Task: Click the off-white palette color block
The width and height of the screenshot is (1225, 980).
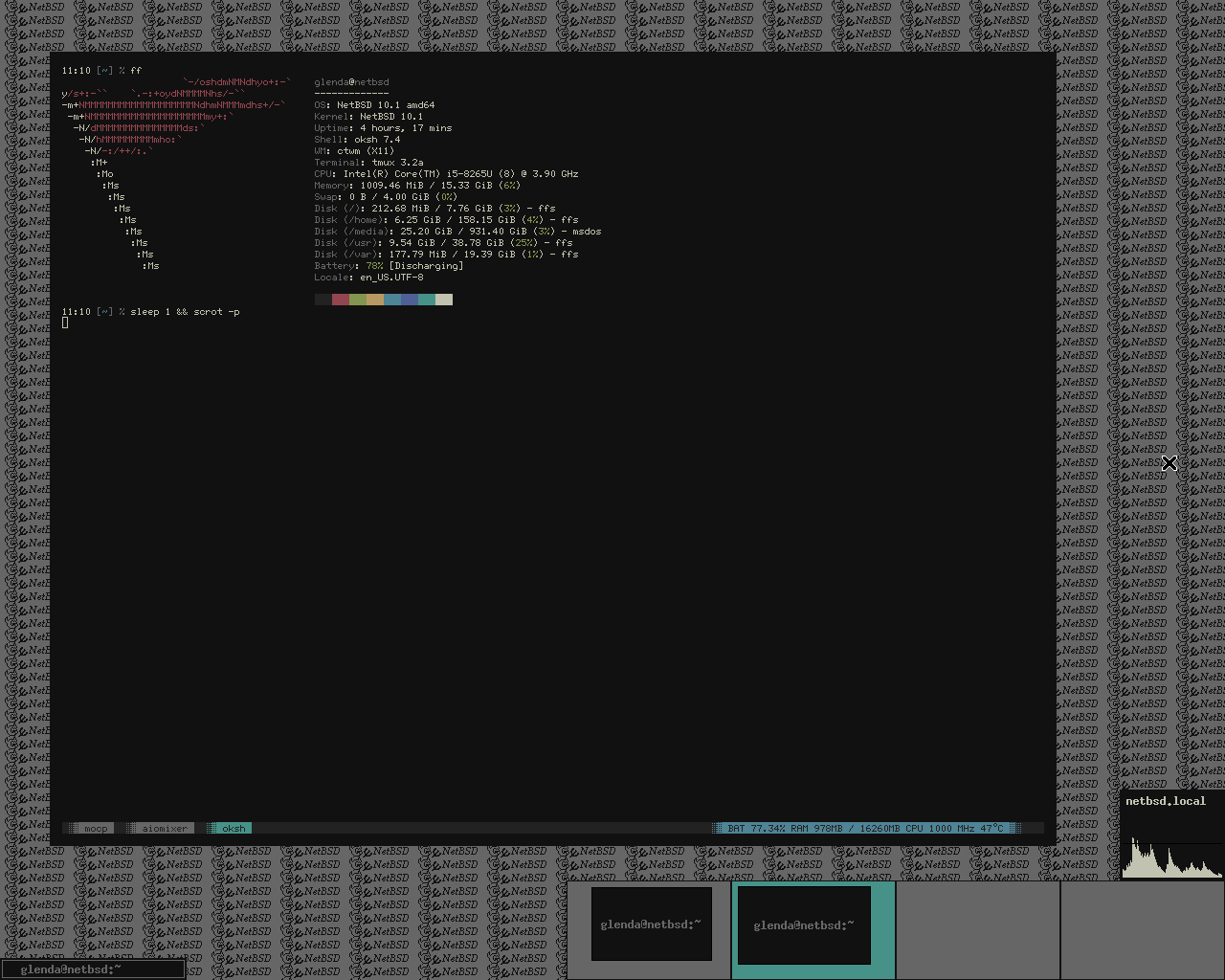Action: coord(444,300)
